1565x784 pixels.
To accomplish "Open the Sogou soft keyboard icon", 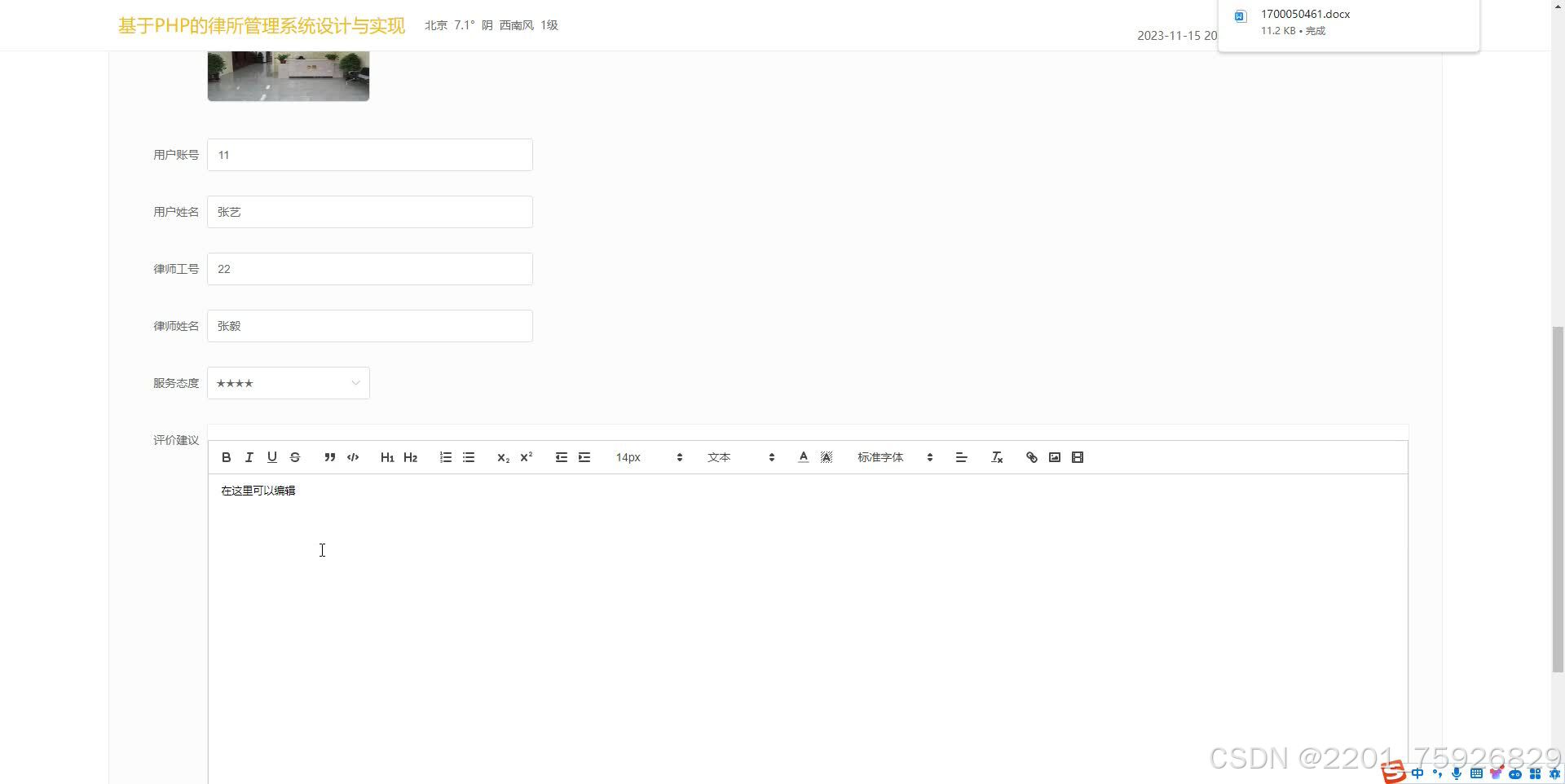I will (x=1476, y=773).
